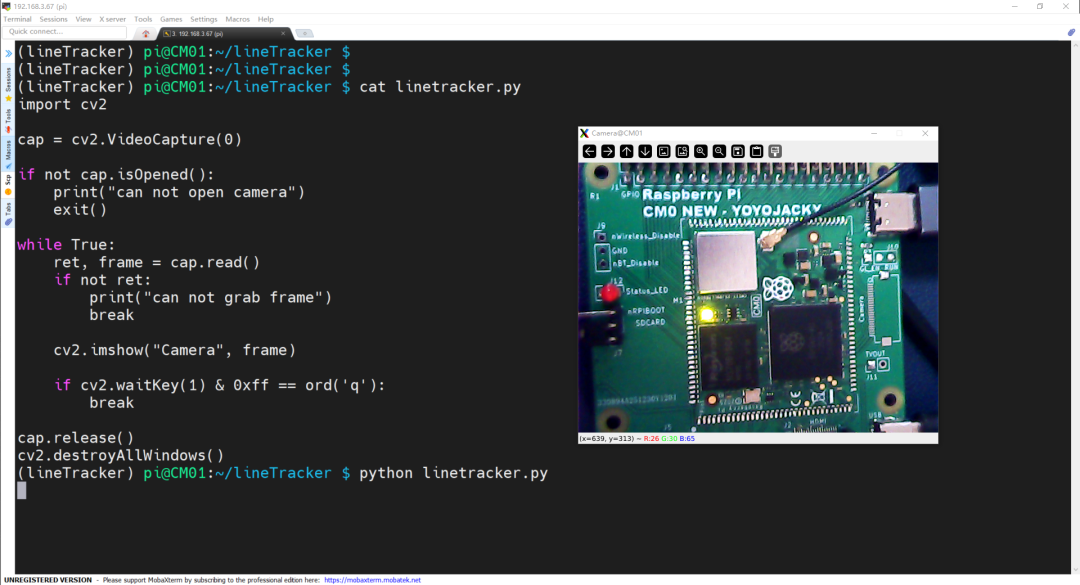Select the 3. 192.168.3.67 (pi) session tab
Image resolution: width=1080 pixels, height=585 pixels.
coord(224,34)
